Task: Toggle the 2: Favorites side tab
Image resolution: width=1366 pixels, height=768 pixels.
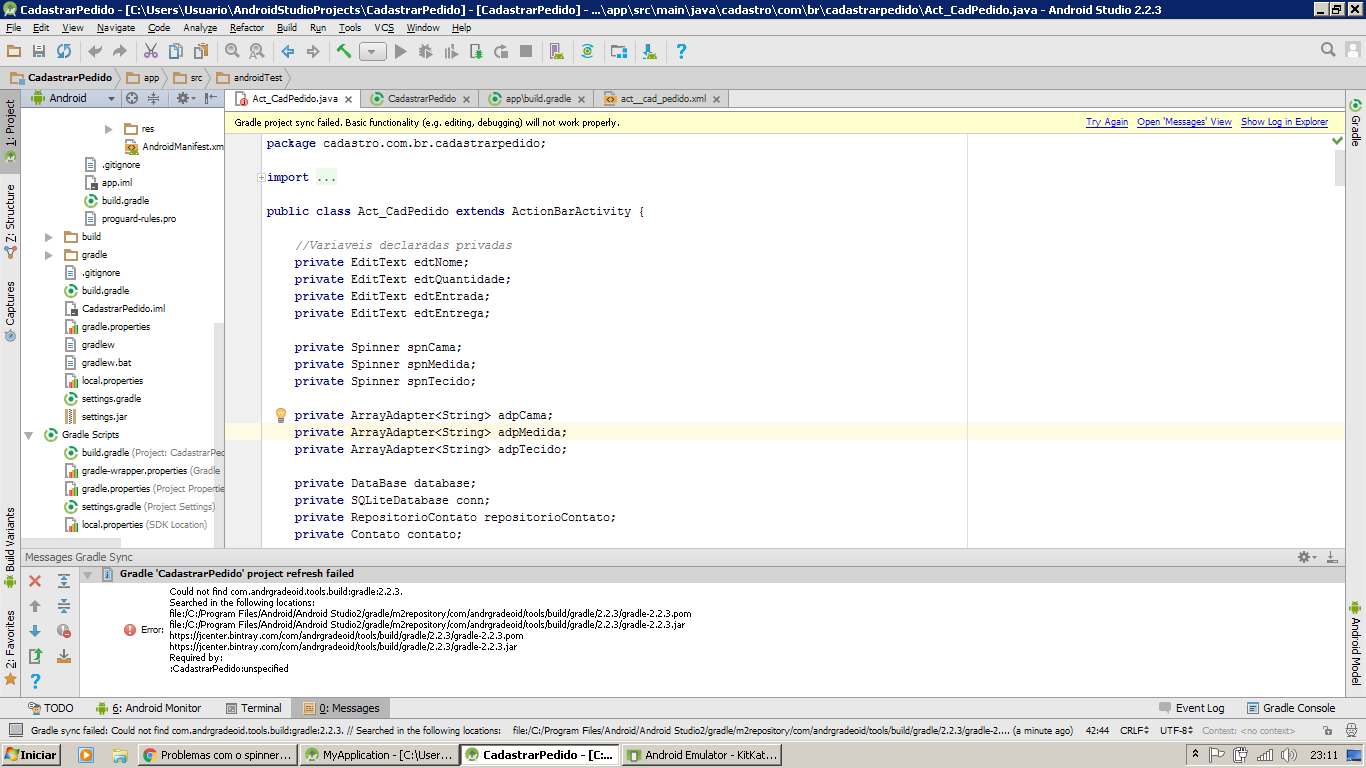Action: [x=10, y=647]
